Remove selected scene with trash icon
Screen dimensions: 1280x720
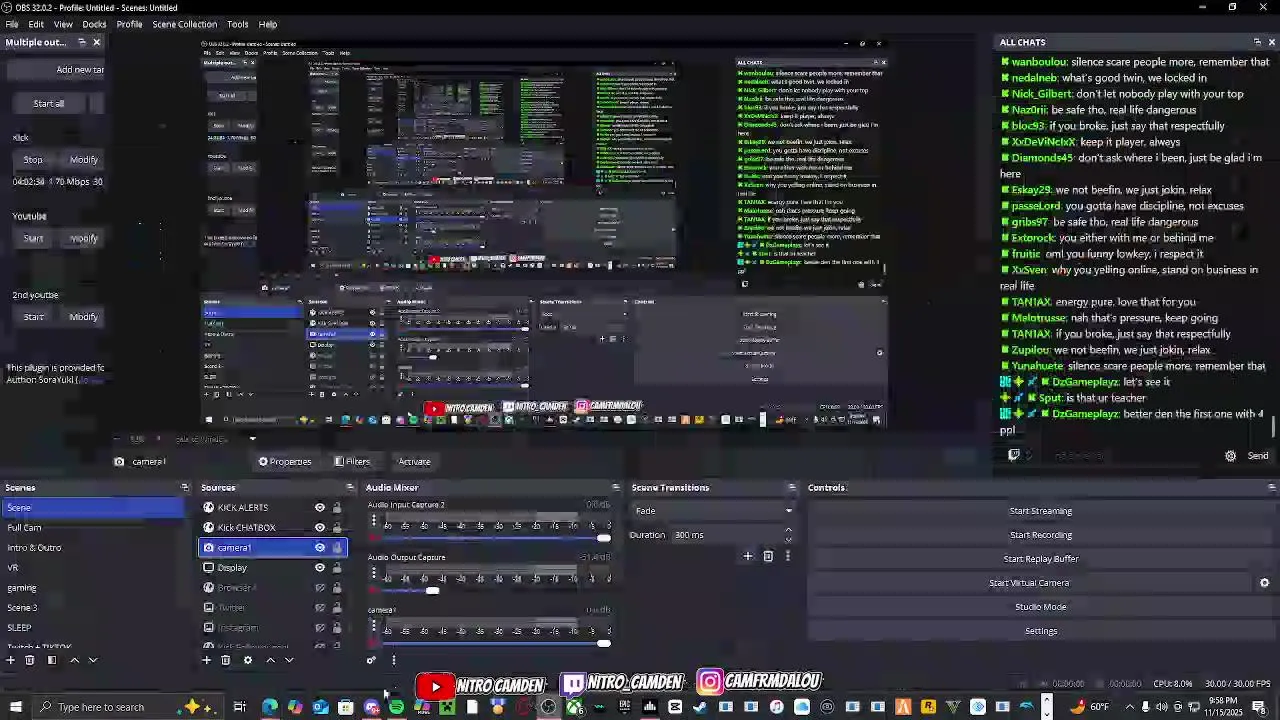[30, 660]
